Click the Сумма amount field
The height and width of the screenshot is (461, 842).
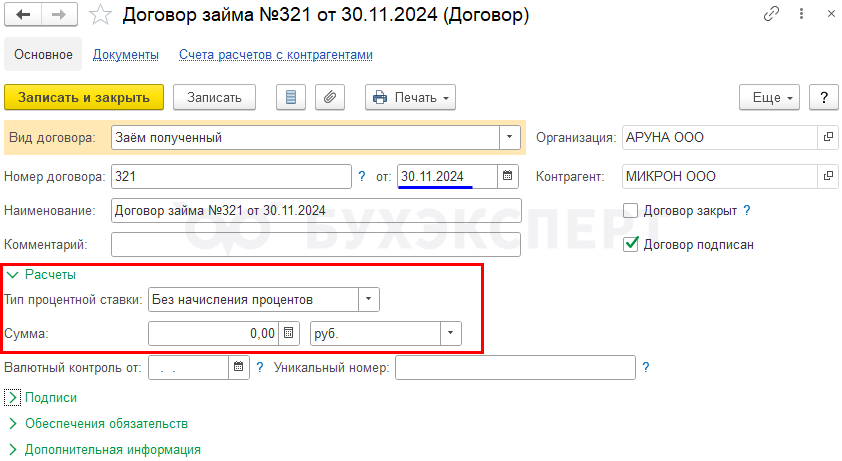pyautogui.click(x=213, y=334)
